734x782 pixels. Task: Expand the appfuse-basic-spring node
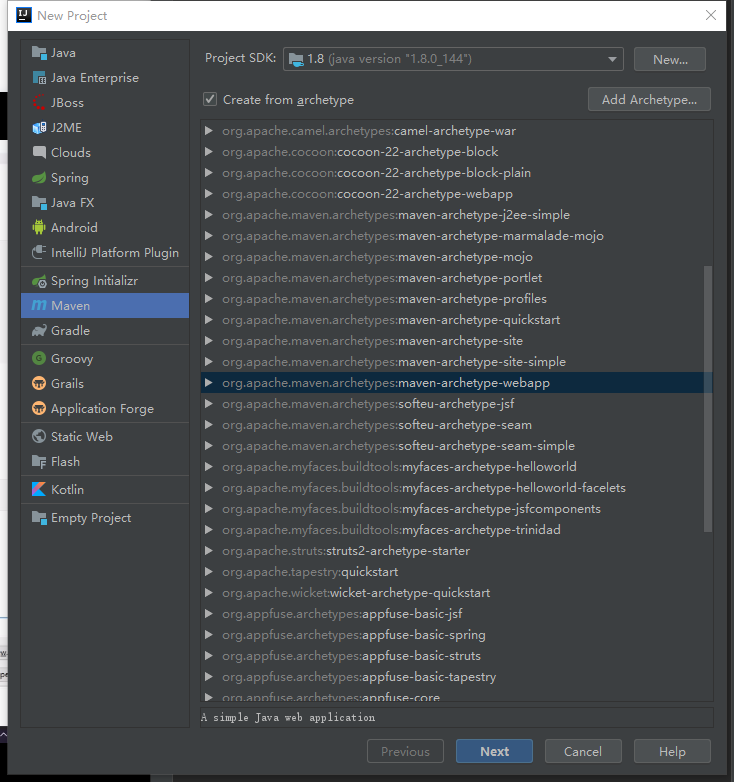(x=209, y=634)
